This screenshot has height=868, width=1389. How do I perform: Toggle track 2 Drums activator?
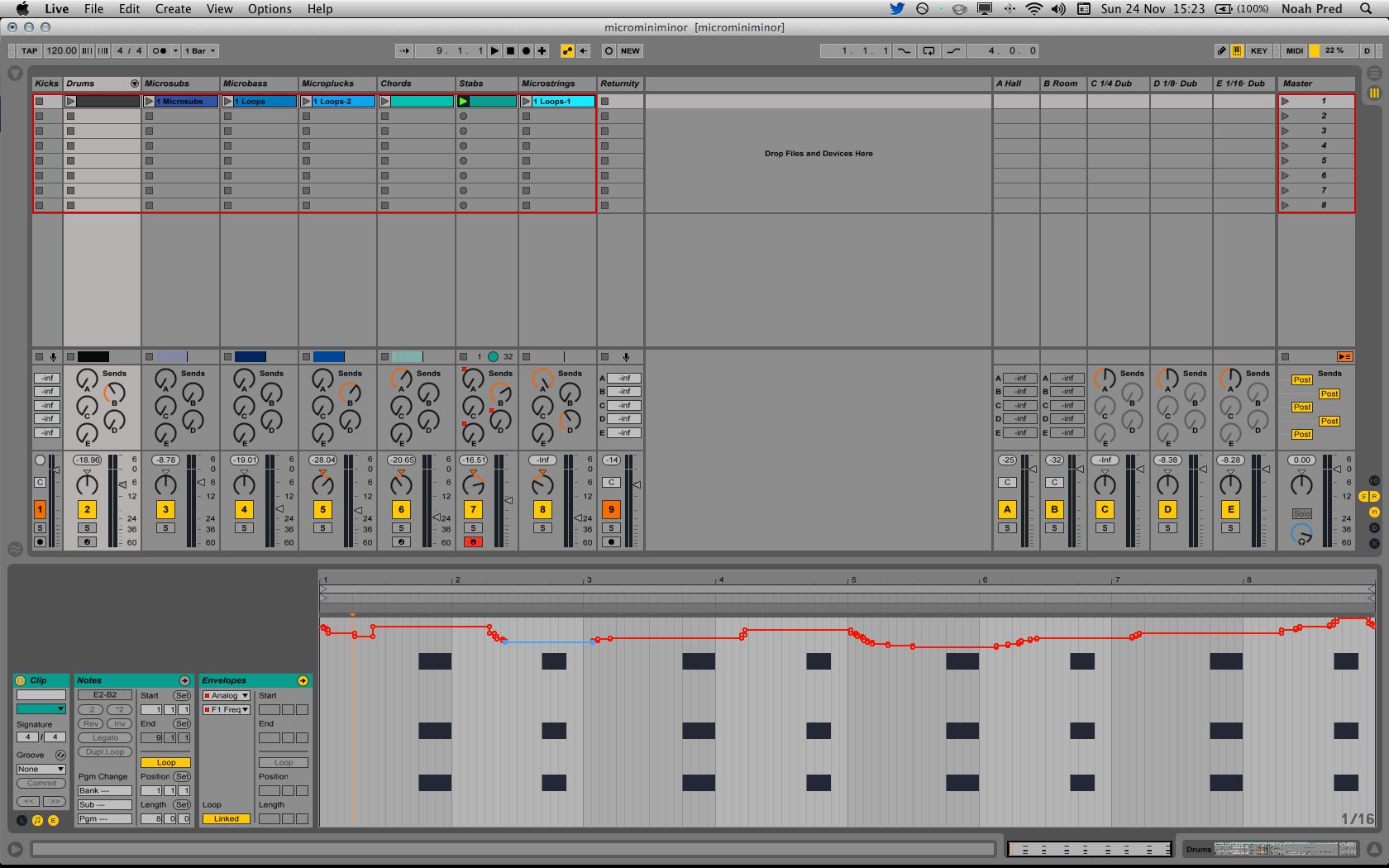coord(87,509)
